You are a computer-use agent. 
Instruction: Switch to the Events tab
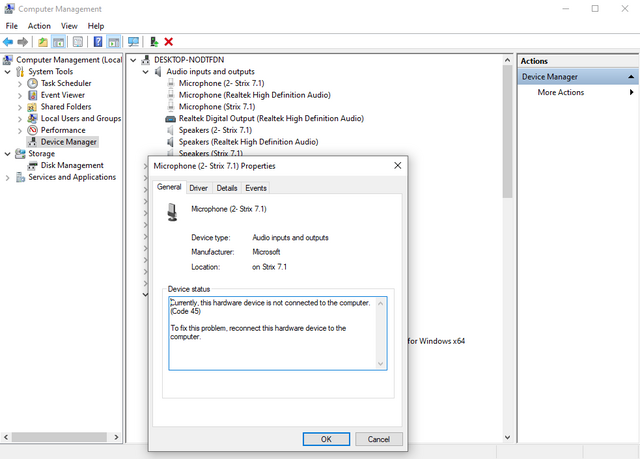(256, 188)
